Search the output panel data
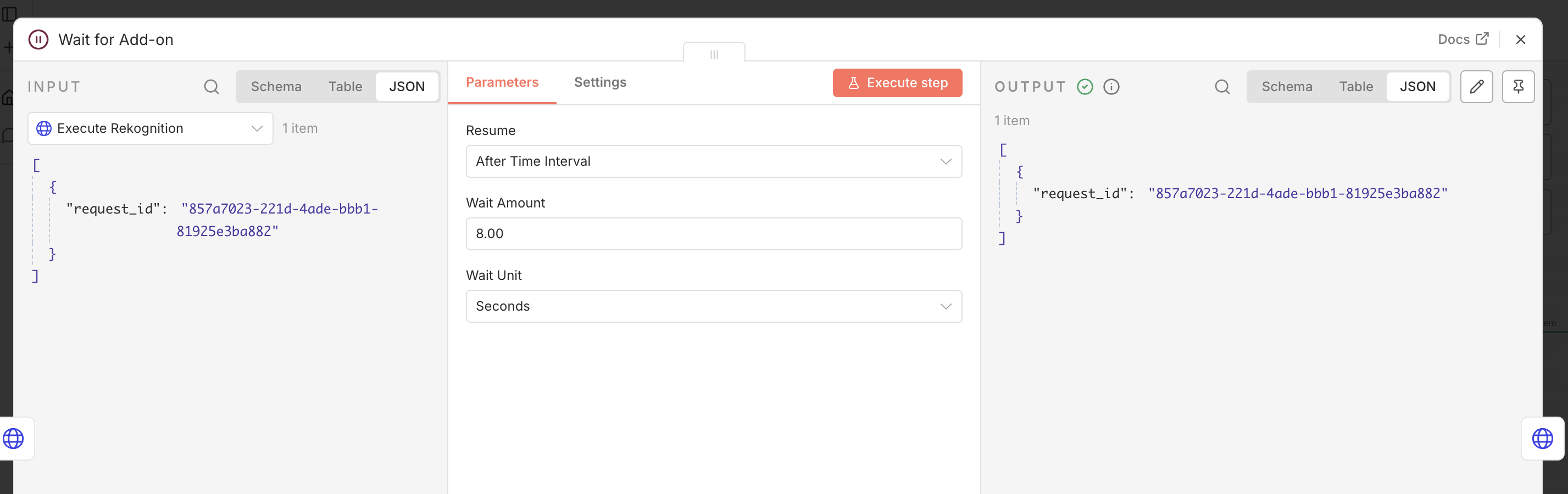 point(1222,87)
